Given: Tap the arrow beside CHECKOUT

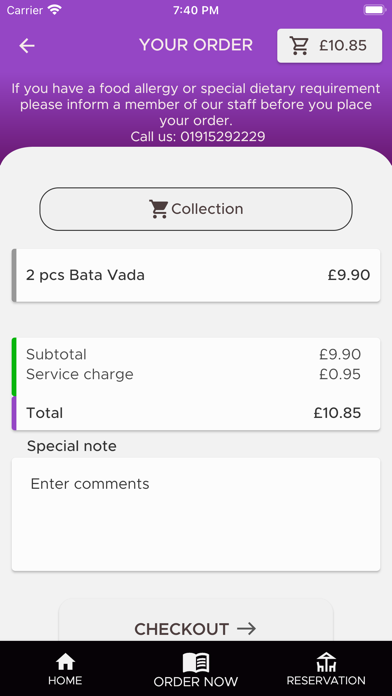Looking at the screenshot, I should [246, 629].
